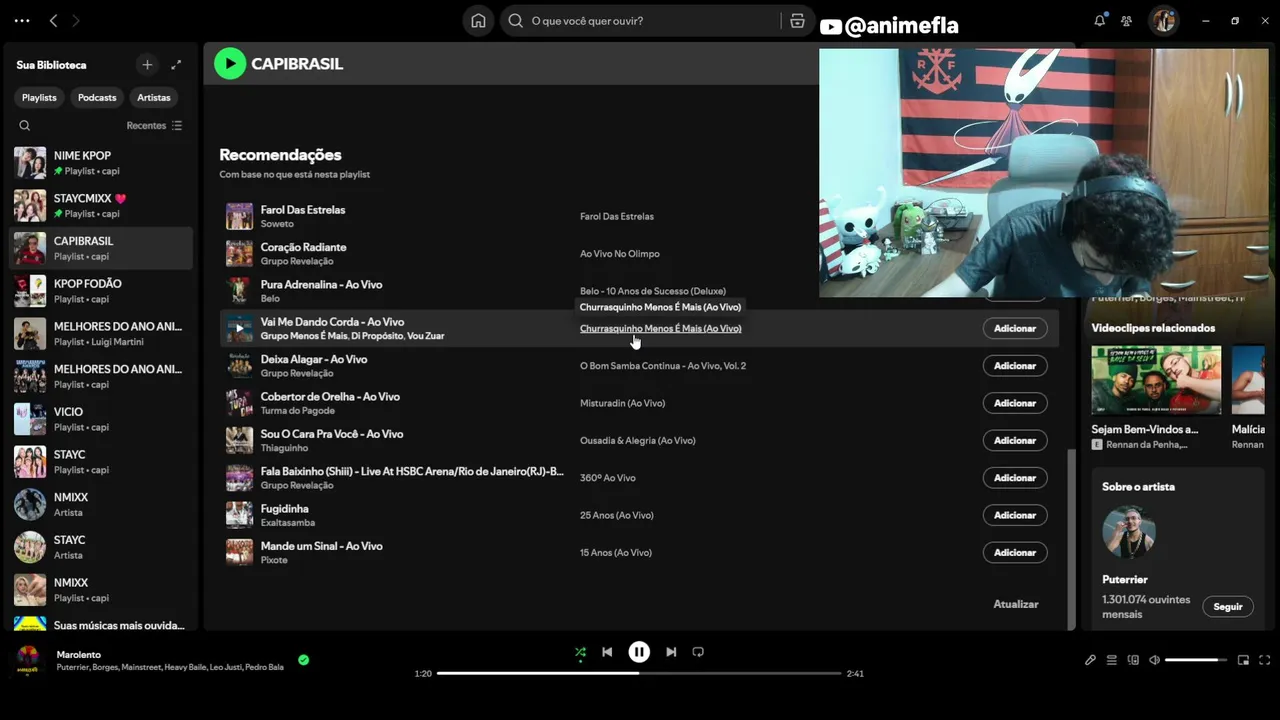Open MELHORES DO ANO playlist by Luigi Martini
Image resolution: width=1280 pixels, height=720 pixels.
(101, 333)
